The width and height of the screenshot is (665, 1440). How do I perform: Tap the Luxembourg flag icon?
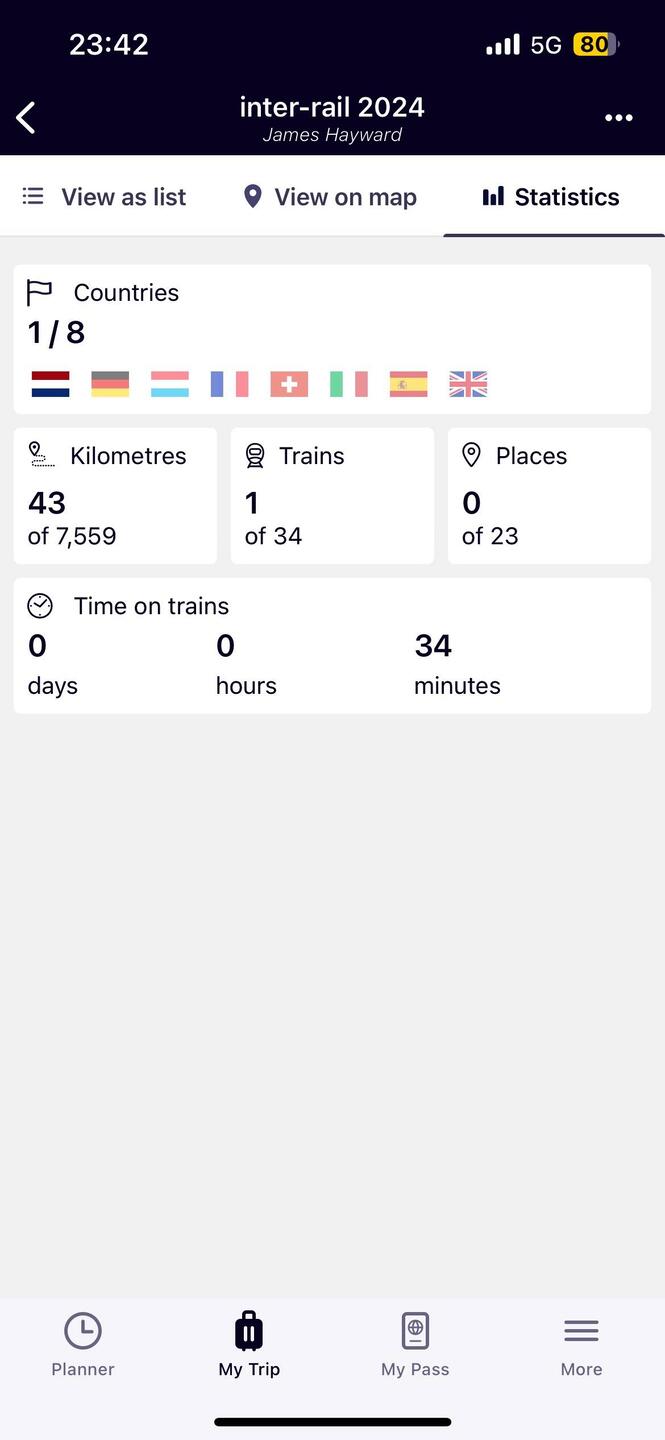(170, 384)
